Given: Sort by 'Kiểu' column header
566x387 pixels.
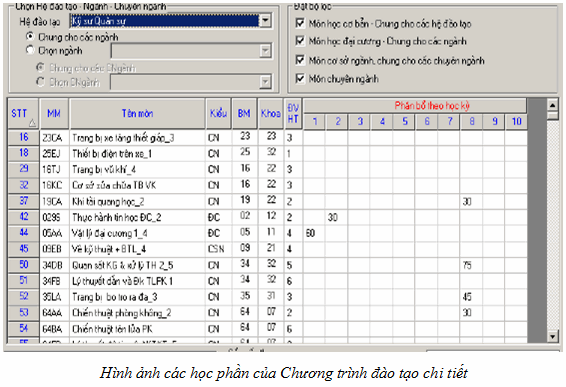Looking at the screenshot, I should 218,114.
